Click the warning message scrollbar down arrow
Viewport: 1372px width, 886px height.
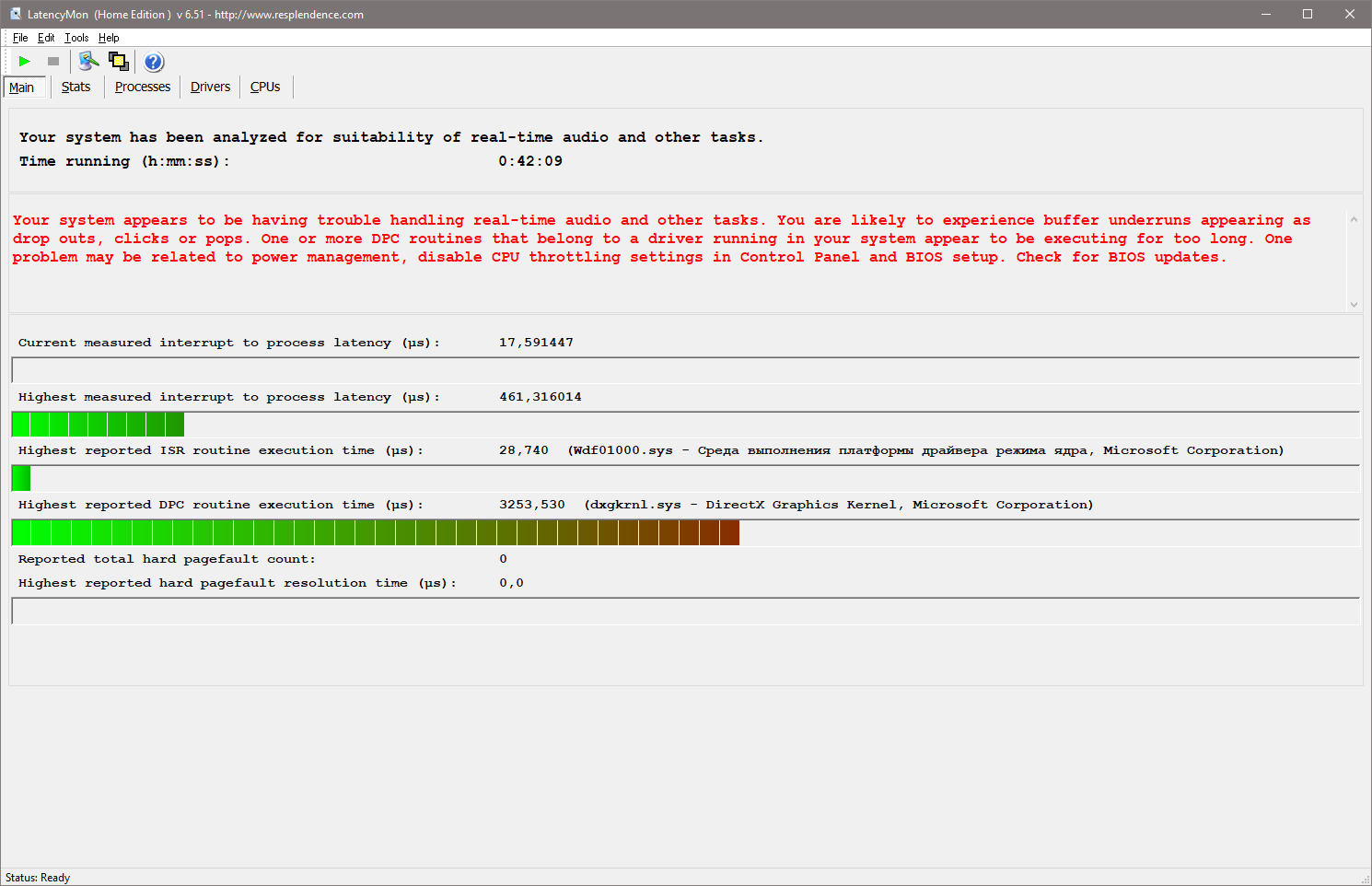coord(1354,304)
